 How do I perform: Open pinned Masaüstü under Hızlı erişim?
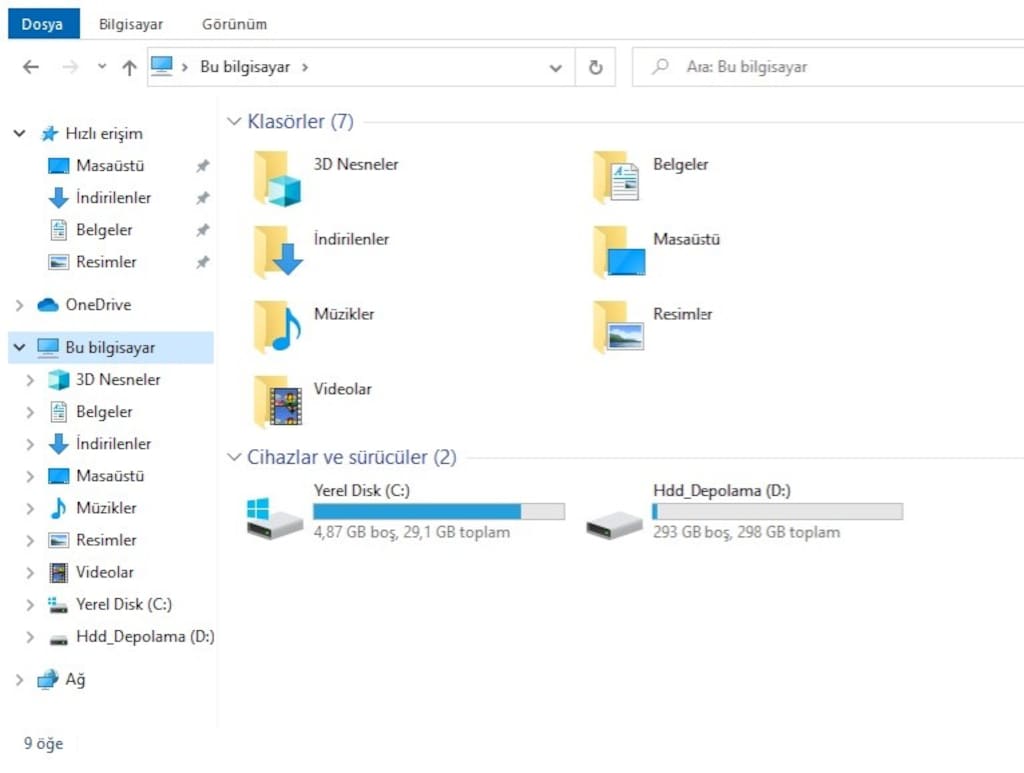(110, 166)
